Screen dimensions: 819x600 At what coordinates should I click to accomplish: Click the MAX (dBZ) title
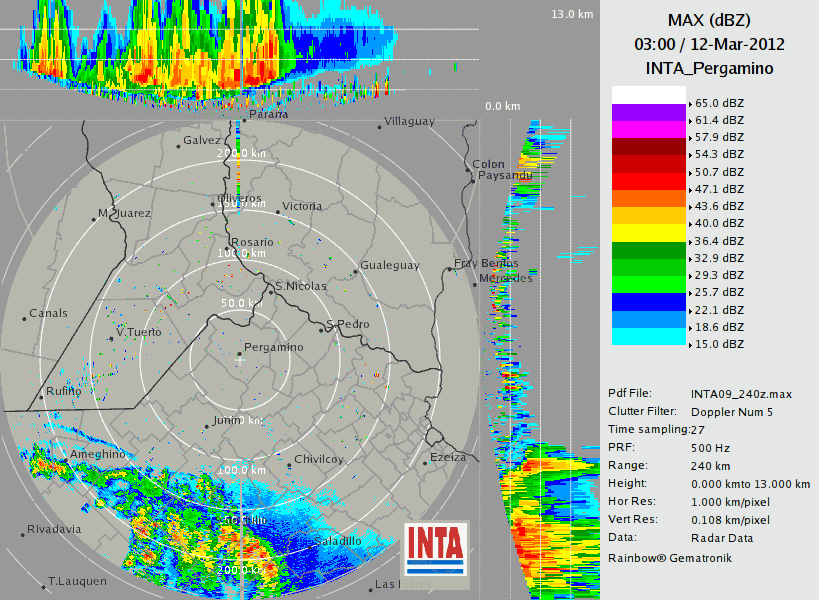709,20
